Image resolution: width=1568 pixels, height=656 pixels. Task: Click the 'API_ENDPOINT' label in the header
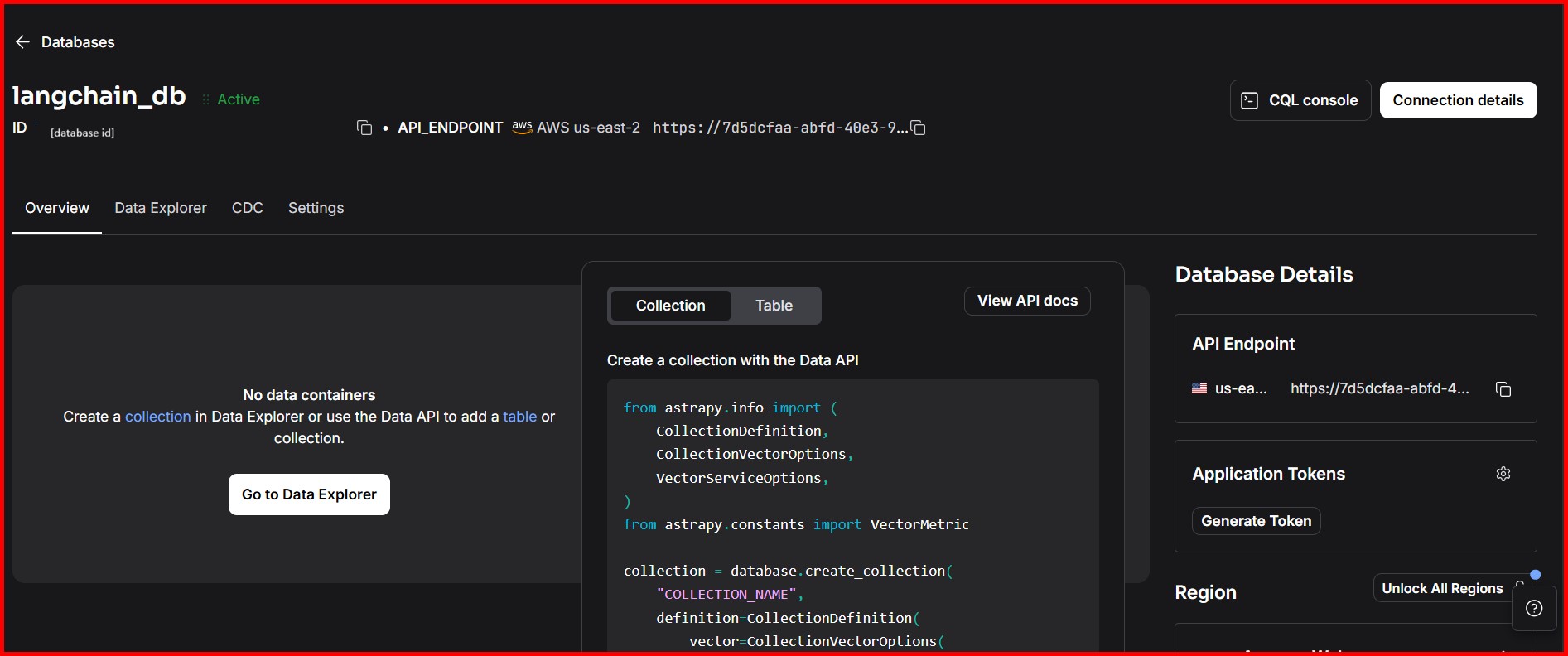click(x=451, y=128)
